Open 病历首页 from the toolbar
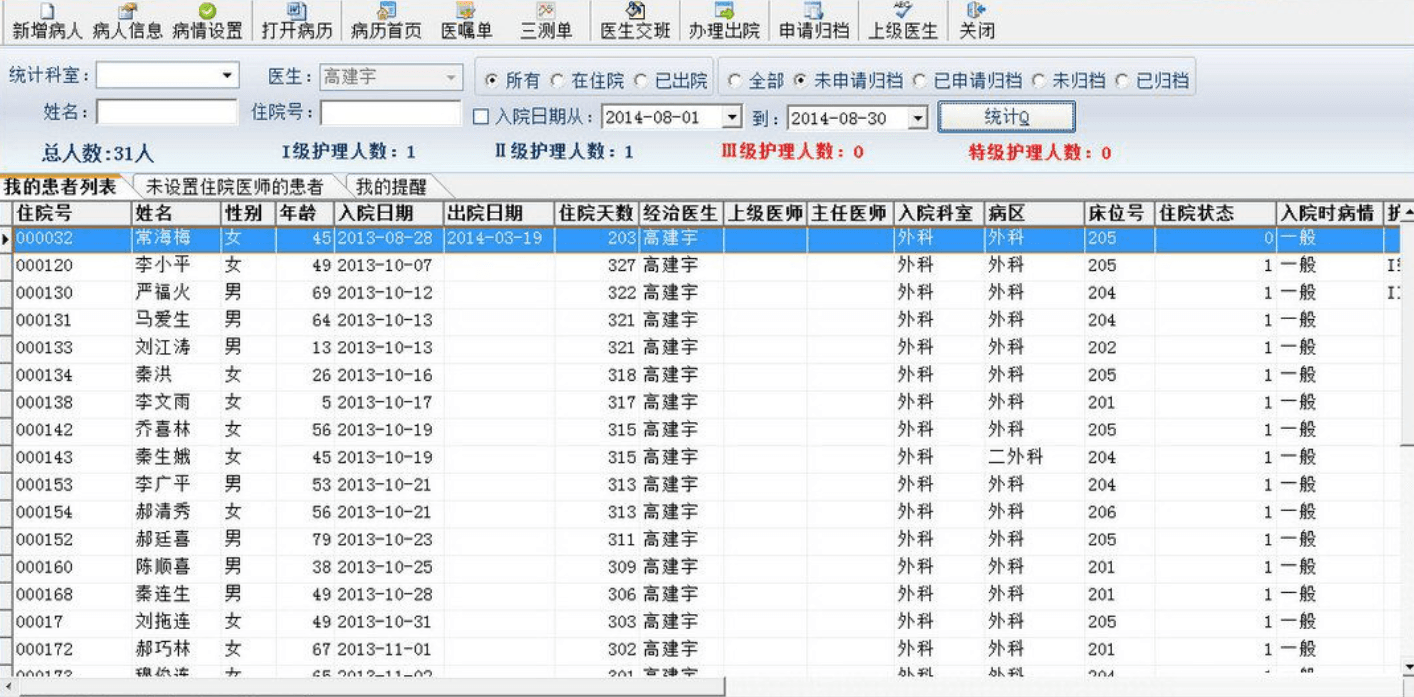Image resolution: width=1414 pixels, height=697 pixels. [x=386, y=21]
